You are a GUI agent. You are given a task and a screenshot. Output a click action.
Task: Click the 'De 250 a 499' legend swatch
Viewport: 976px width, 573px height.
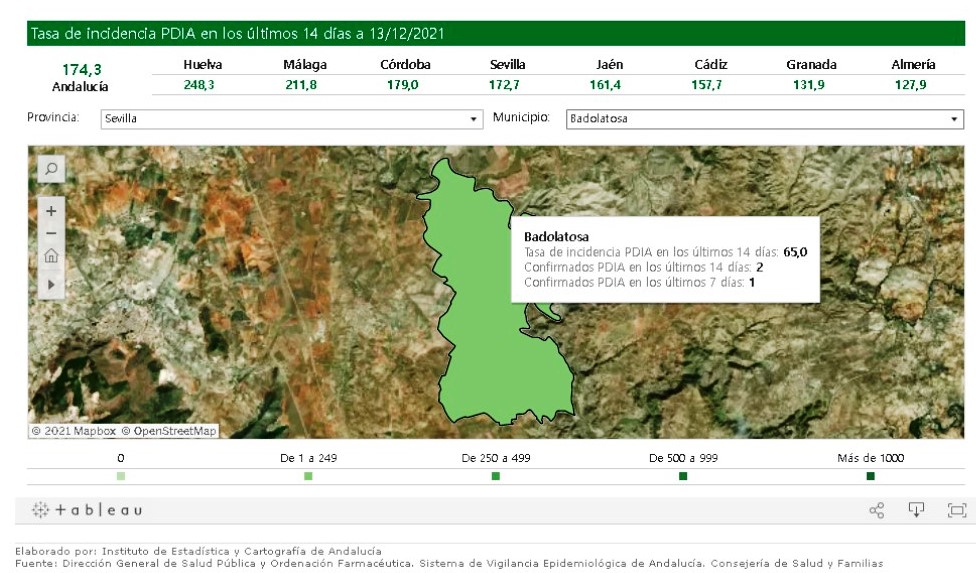[x=496, y=476]
